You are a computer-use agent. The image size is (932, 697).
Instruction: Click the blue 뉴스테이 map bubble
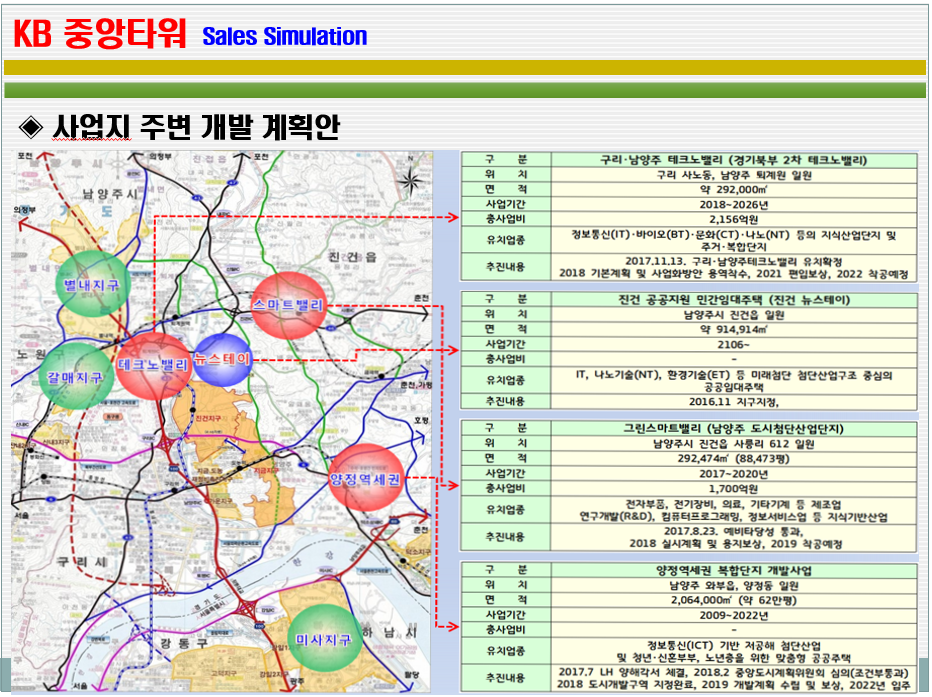223,359
